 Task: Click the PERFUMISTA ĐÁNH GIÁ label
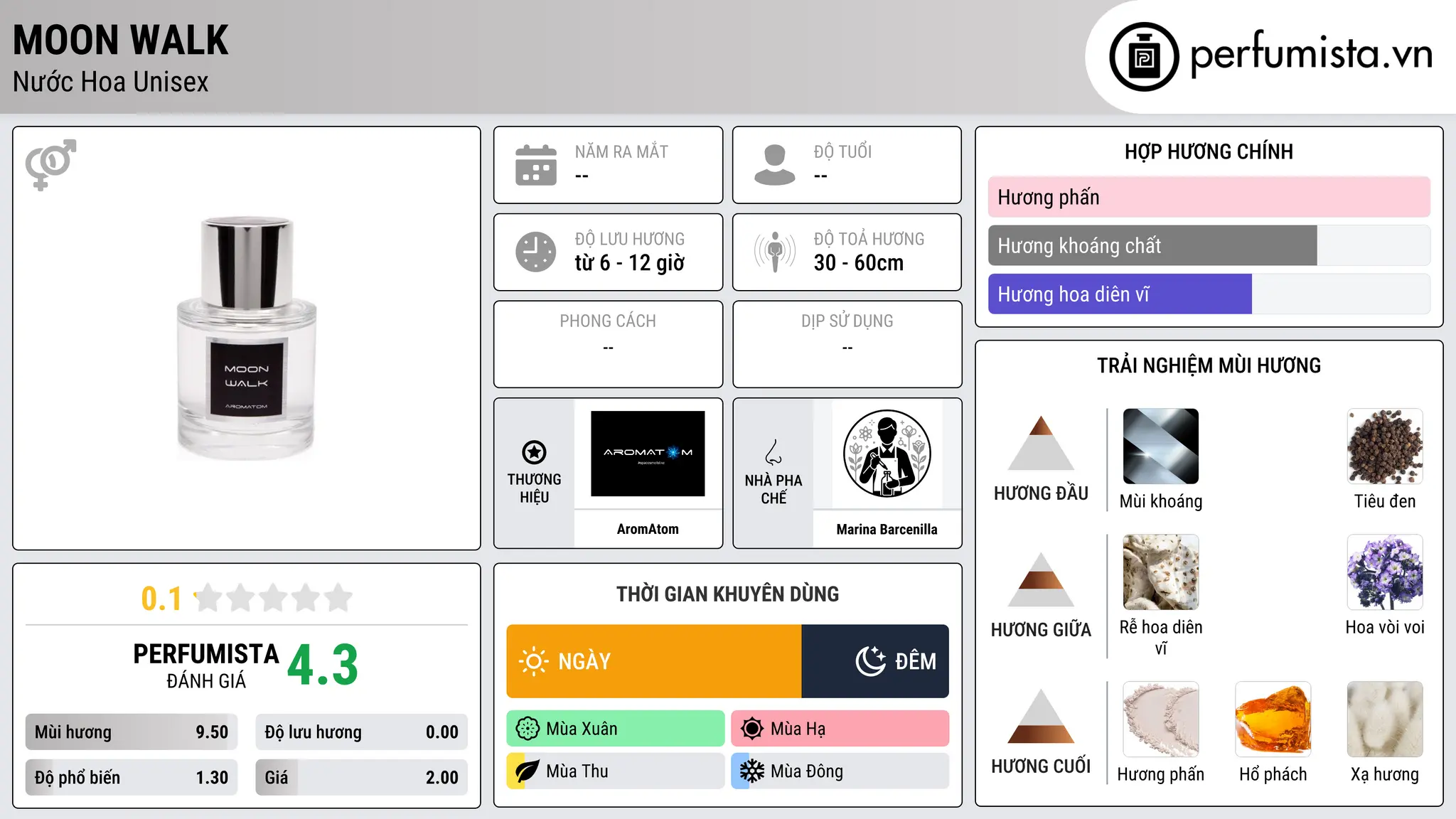(206, 665)
